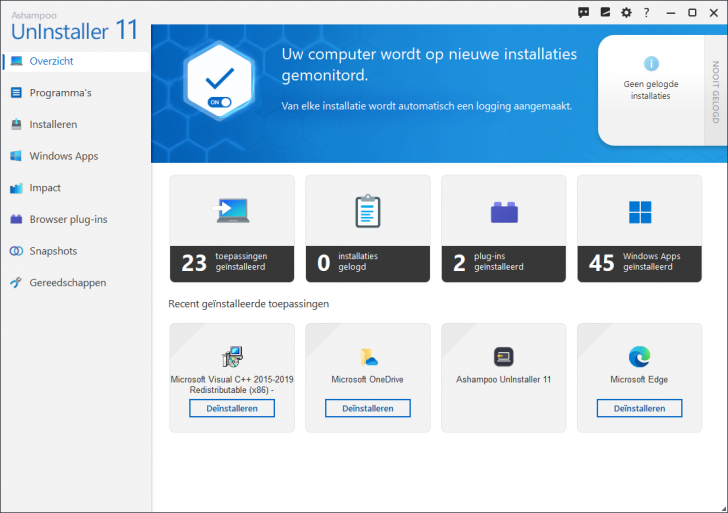Screen dimensions: 728x513
Task: Click the clipboard icon on installaties gelogd tile
Action: tap(368, 211)
